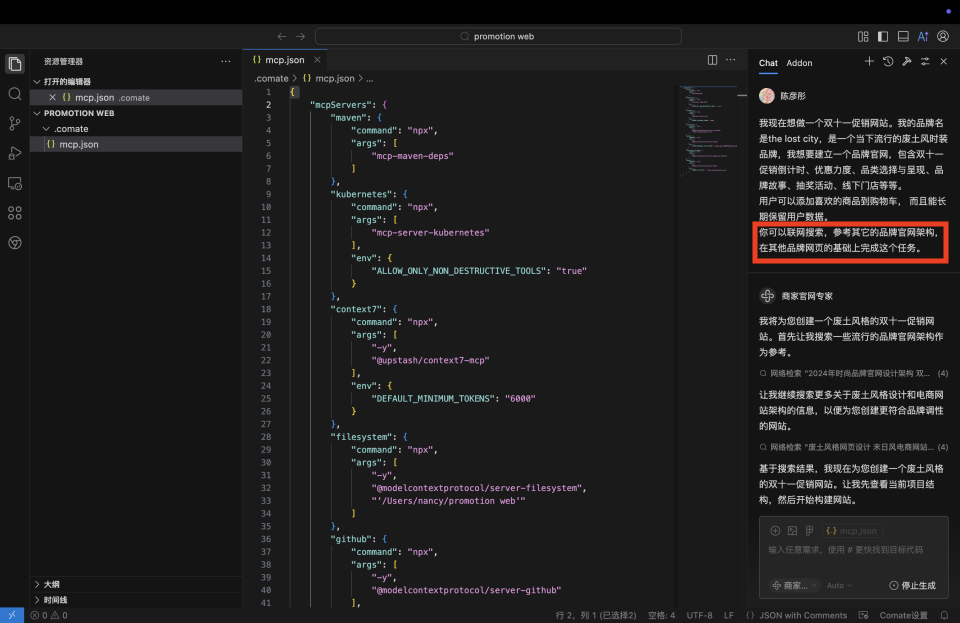Toggle the primary side bar layout

tap(883, 36)
